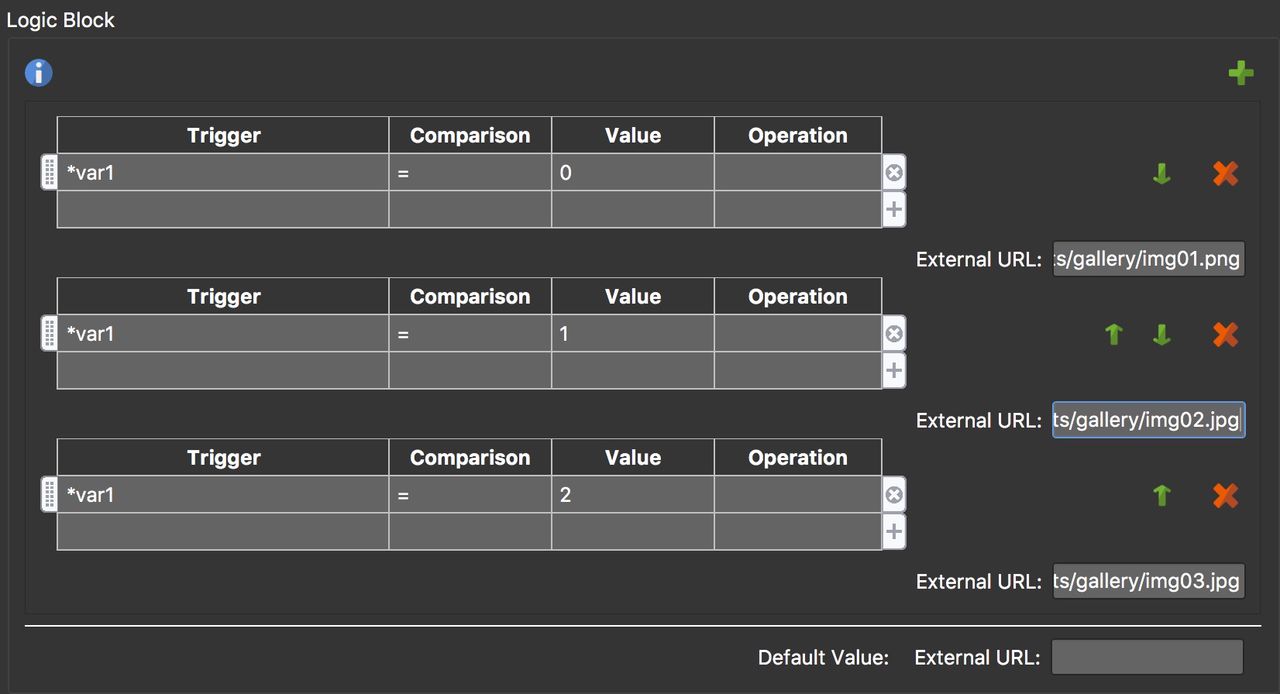Move the first condition block down
This screenshot has width=1280, height=694.
[x=1161, y=172]
